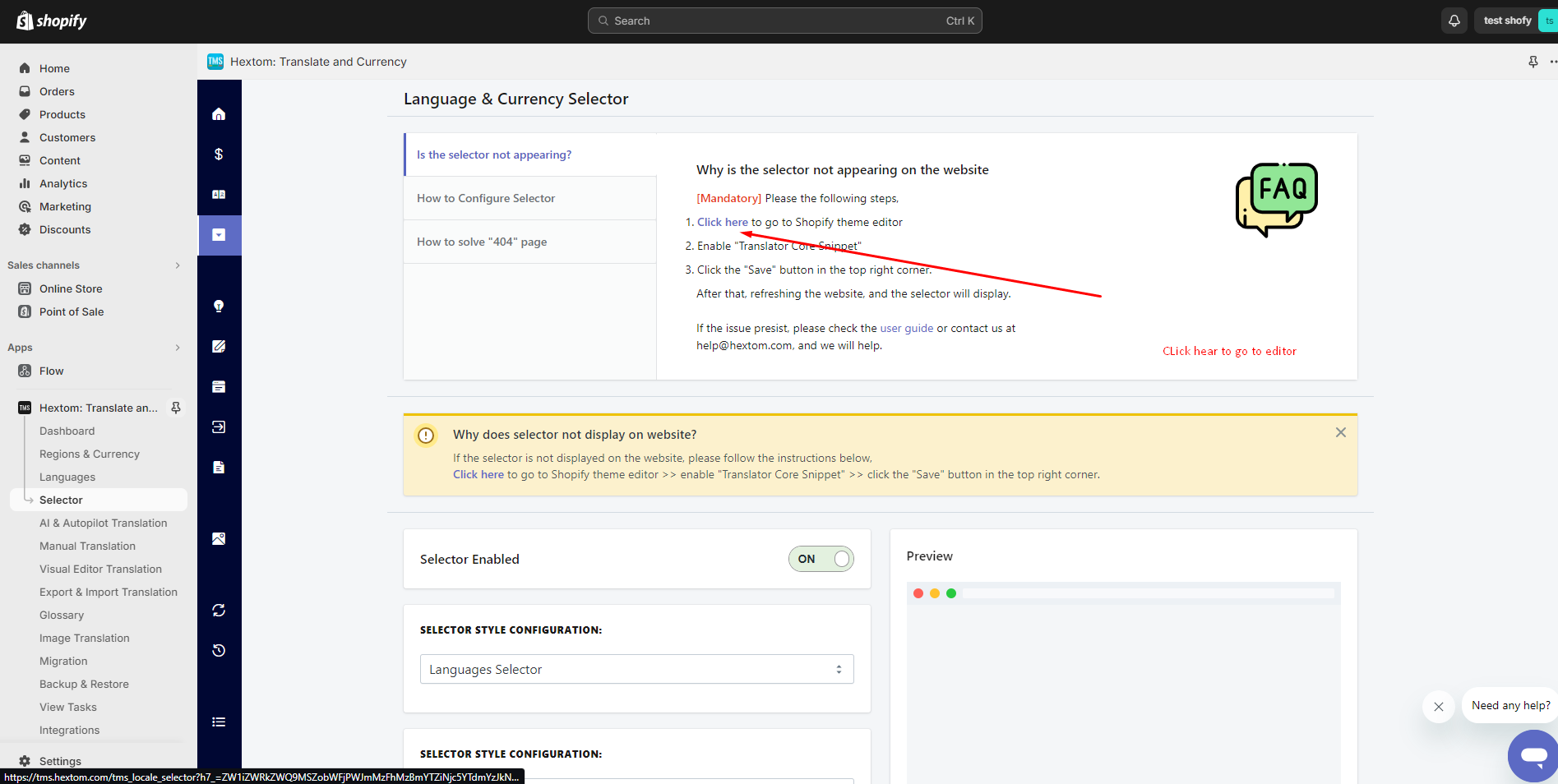This screenshot has width=1558, height=784.
Task: Close the yellow selector warning banner
Action: (x=1341, y=432)
